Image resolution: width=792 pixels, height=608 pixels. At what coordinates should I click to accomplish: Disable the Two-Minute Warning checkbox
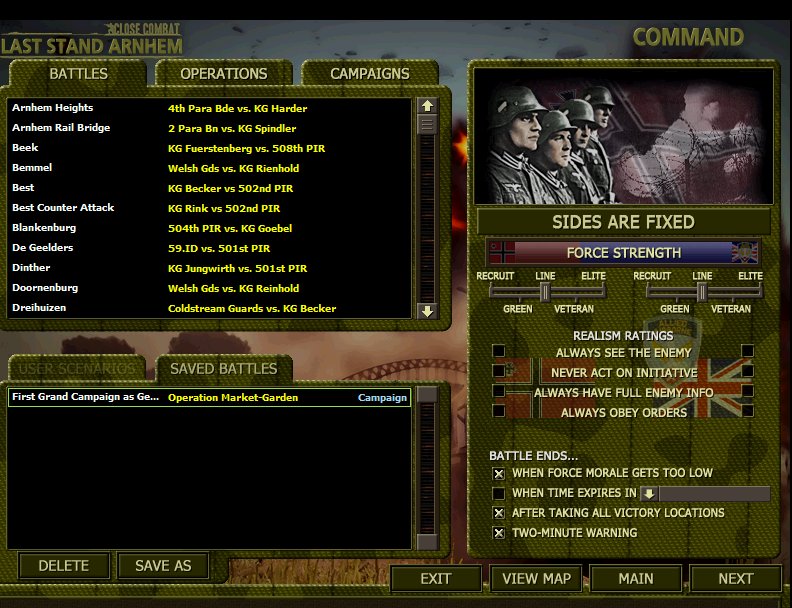click(x=499, y=533)
